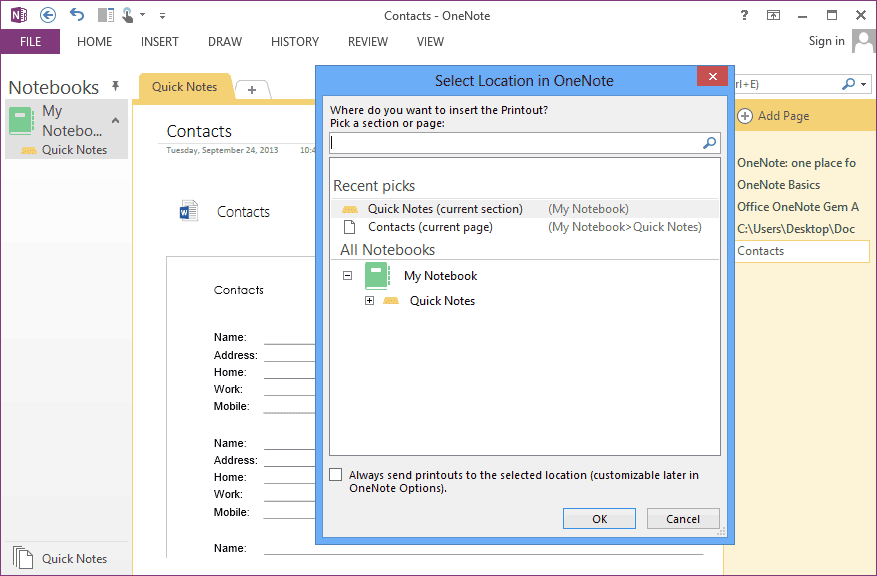Viewport: 877px width, 576px height.
Task: Go back with the Back arrow icon
Action: point(48,15)
